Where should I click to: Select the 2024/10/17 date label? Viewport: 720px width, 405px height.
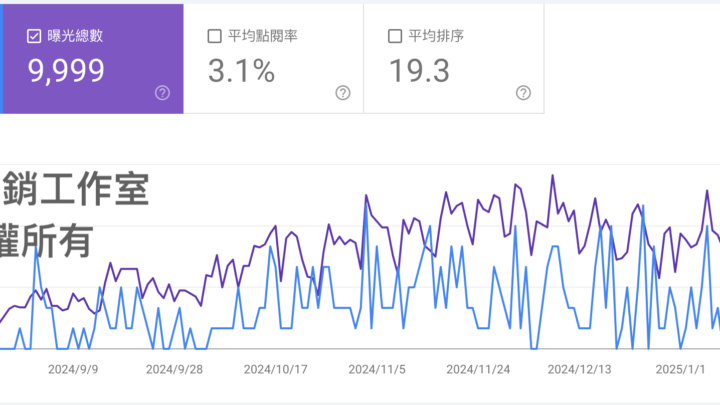tap(274, 368)
